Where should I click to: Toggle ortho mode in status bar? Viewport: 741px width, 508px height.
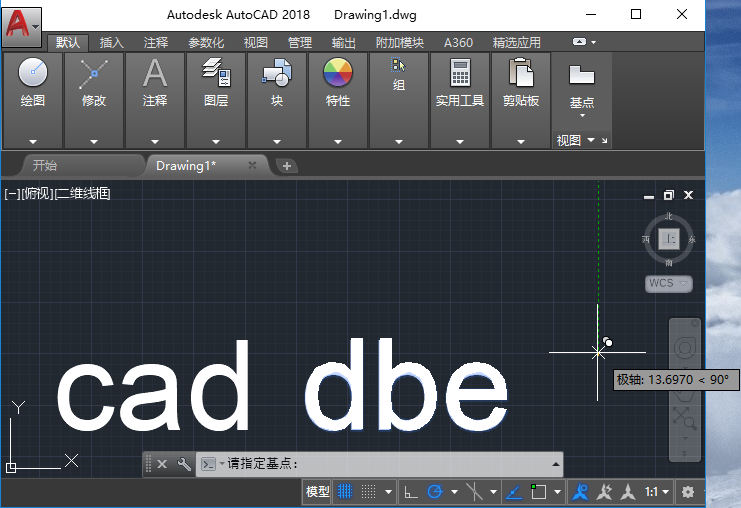(x=411, y=492)
